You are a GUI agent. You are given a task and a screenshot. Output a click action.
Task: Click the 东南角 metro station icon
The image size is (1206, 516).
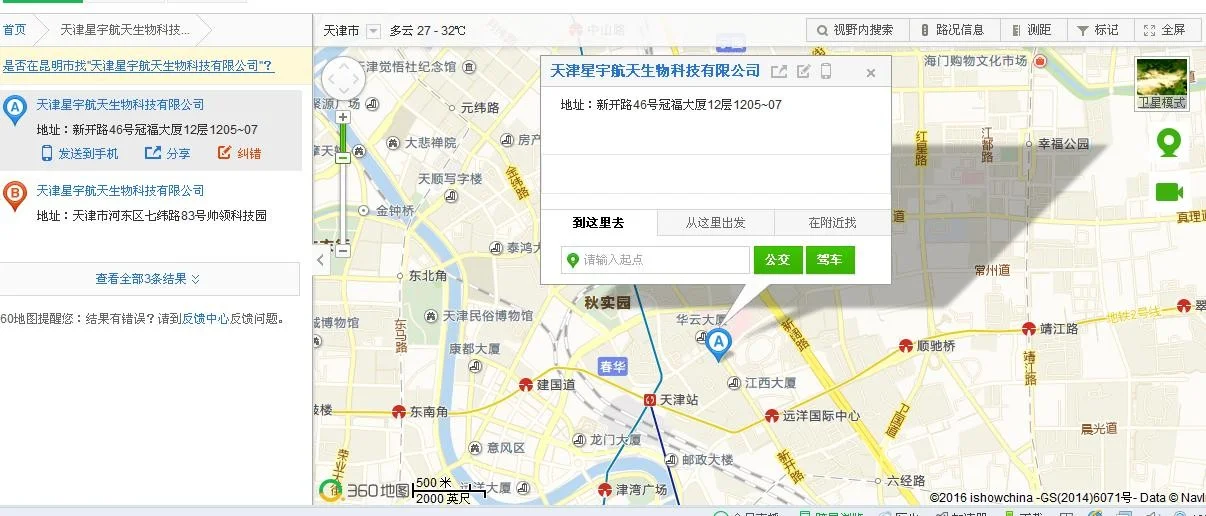click(x=398, y=411)
